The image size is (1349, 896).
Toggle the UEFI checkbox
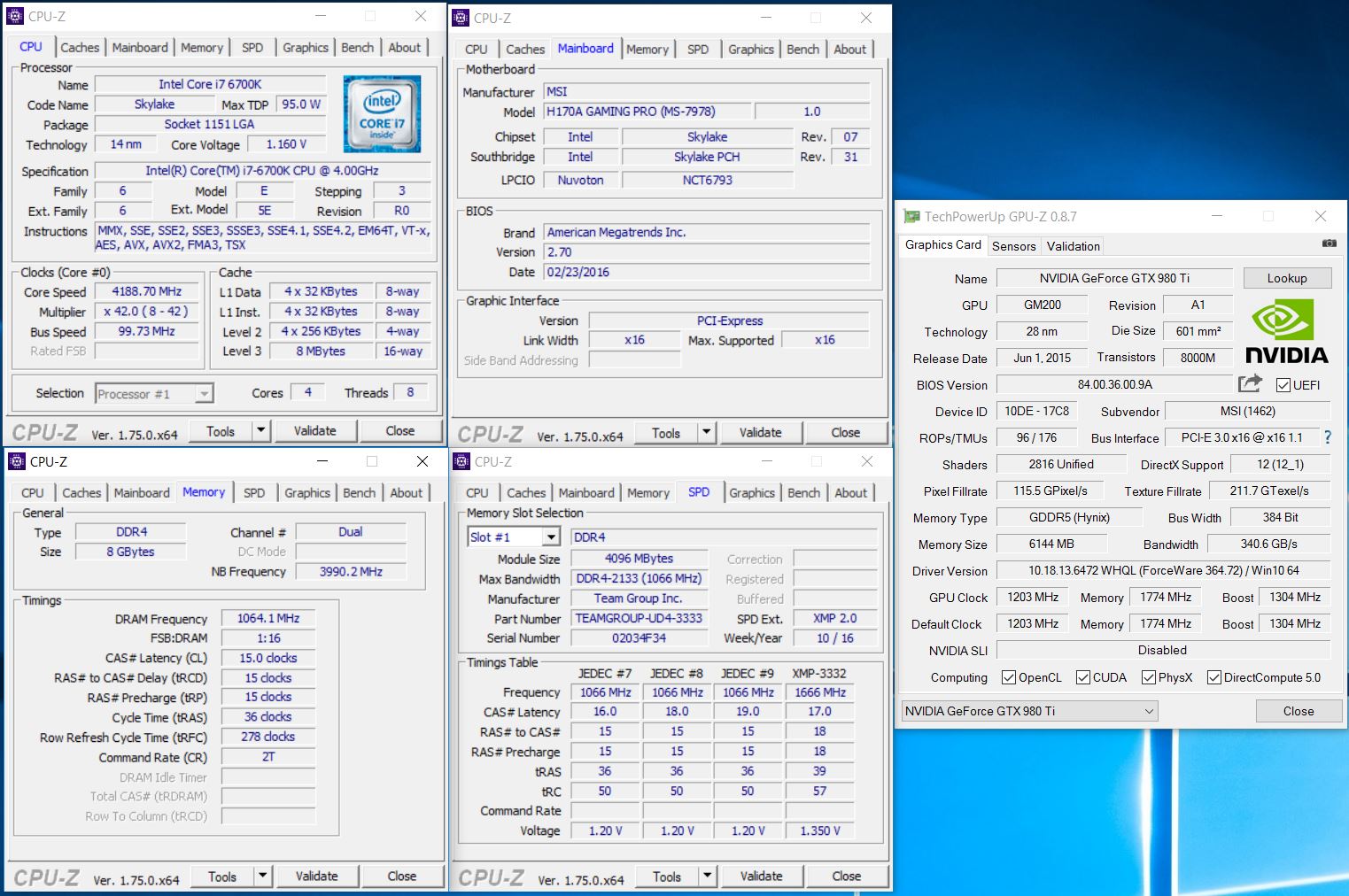[x=1283, y=385]
